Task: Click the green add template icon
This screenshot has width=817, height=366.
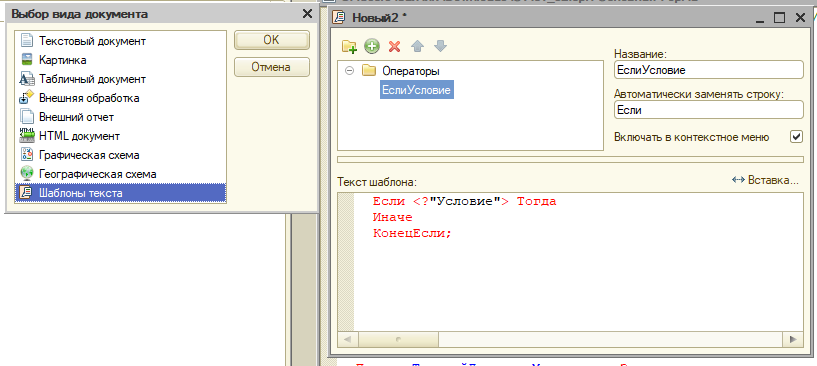Action: pyautogui.click(x=371, y=46)
